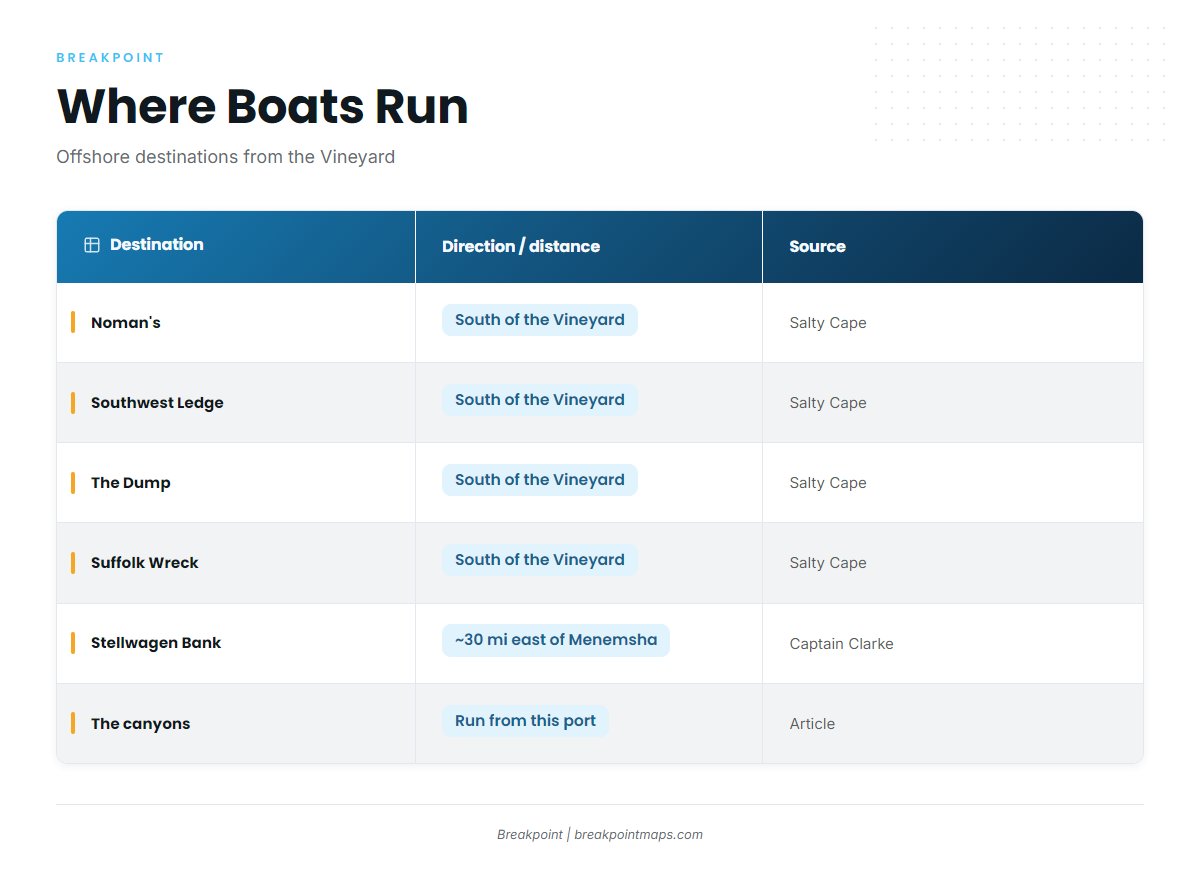Click the Noman's destination cell
Screen dimensions: 1200x869
click(x=236, y=323)
